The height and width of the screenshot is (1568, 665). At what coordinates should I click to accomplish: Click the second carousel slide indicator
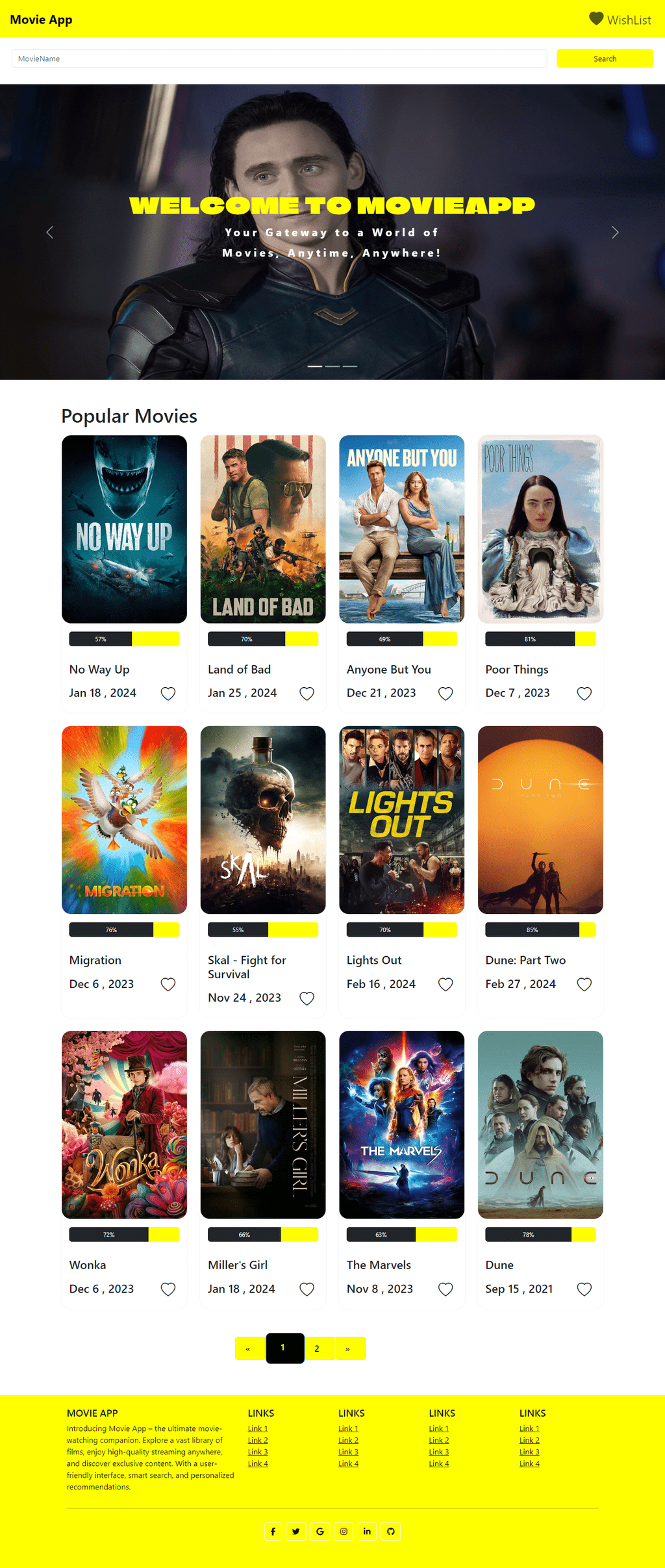point(332,366)
